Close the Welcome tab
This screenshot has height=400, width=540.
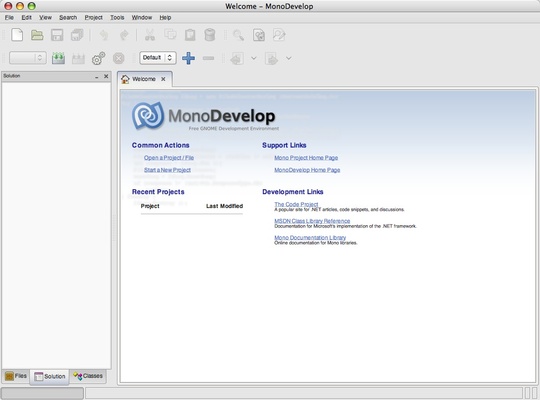pyautogui.click(x=163, y=79)
